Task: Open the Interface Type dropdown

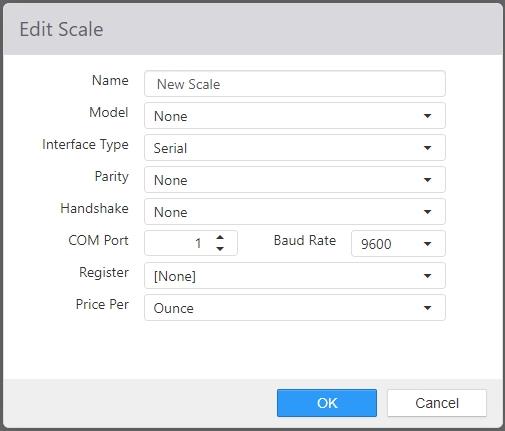Action: tap(295, 148)
